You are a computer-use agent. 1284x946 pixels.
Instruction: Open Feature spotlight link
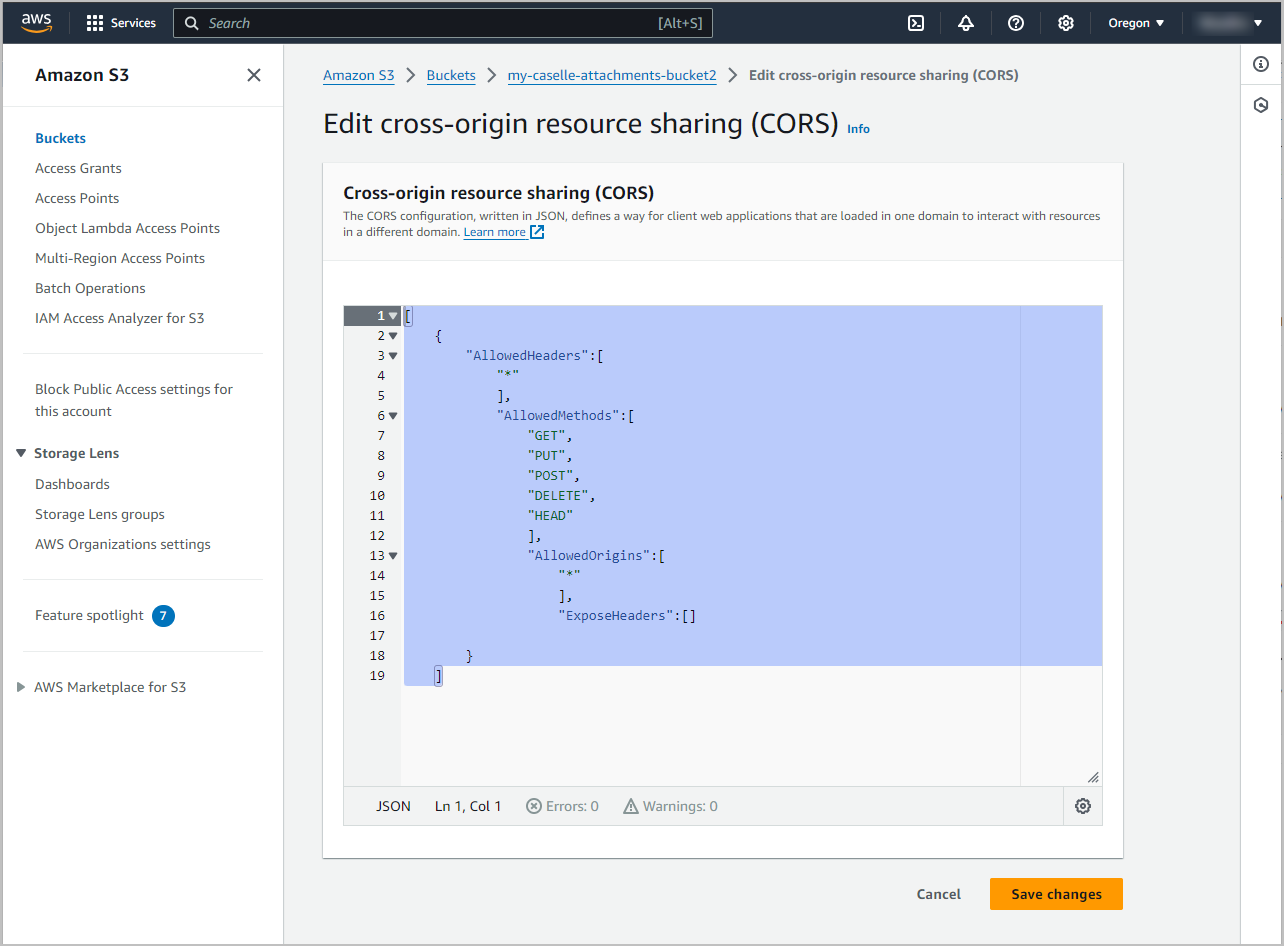point(89,615)
